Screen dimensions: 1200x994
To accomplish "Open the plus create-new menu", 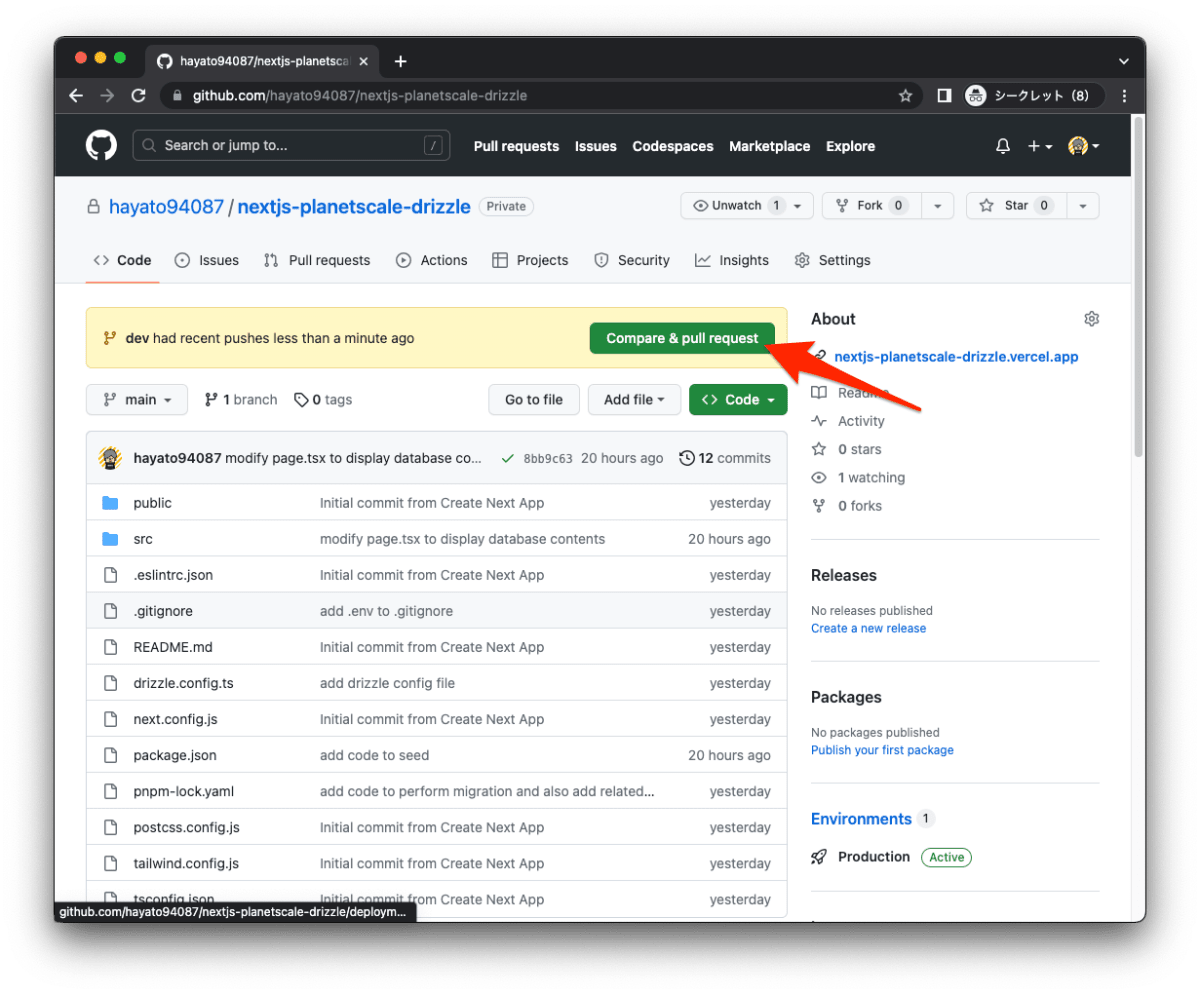I will pos(1040,146).
